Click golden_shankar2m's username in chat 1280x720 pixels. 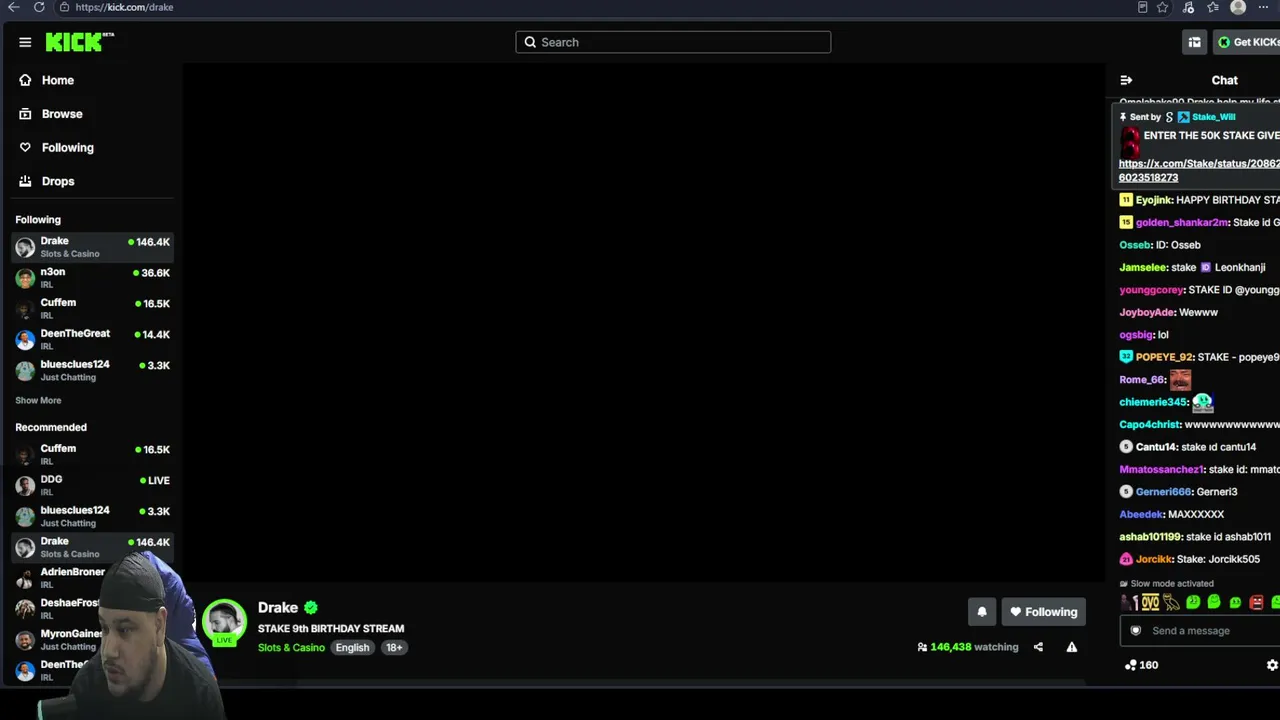coord(1181,222)
